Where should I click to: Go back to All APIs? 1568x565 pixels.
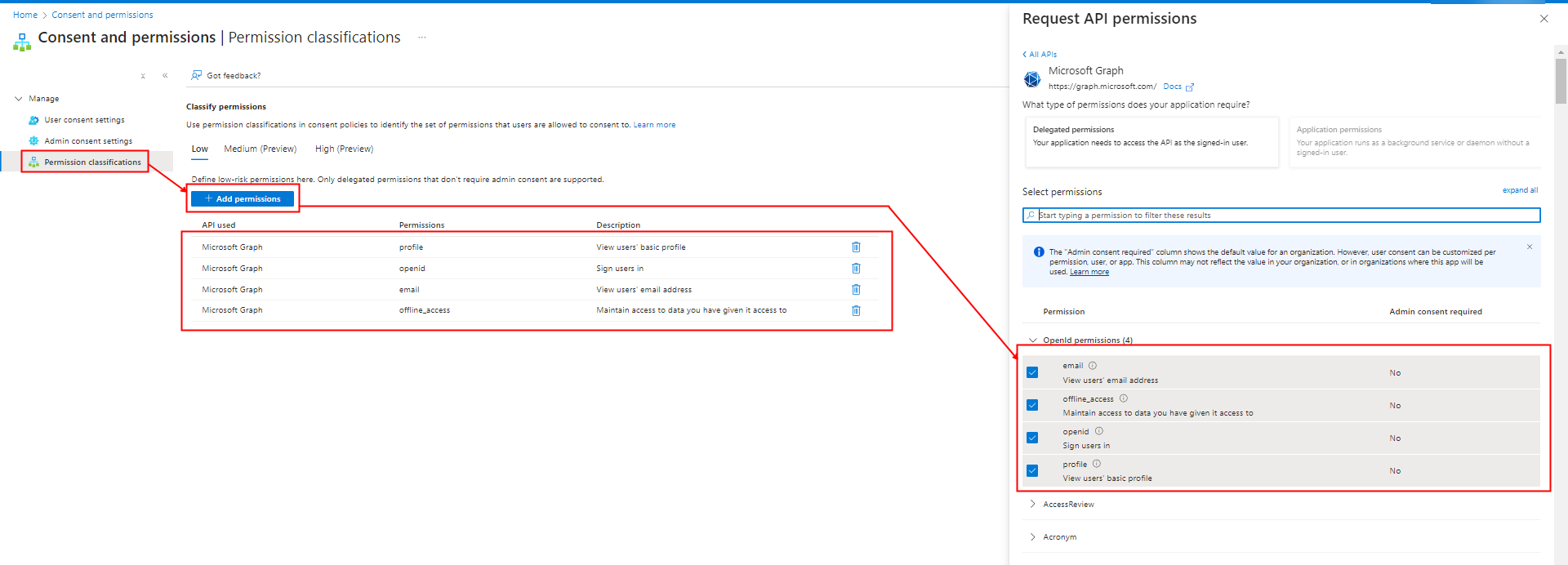tap(1040, 55)
